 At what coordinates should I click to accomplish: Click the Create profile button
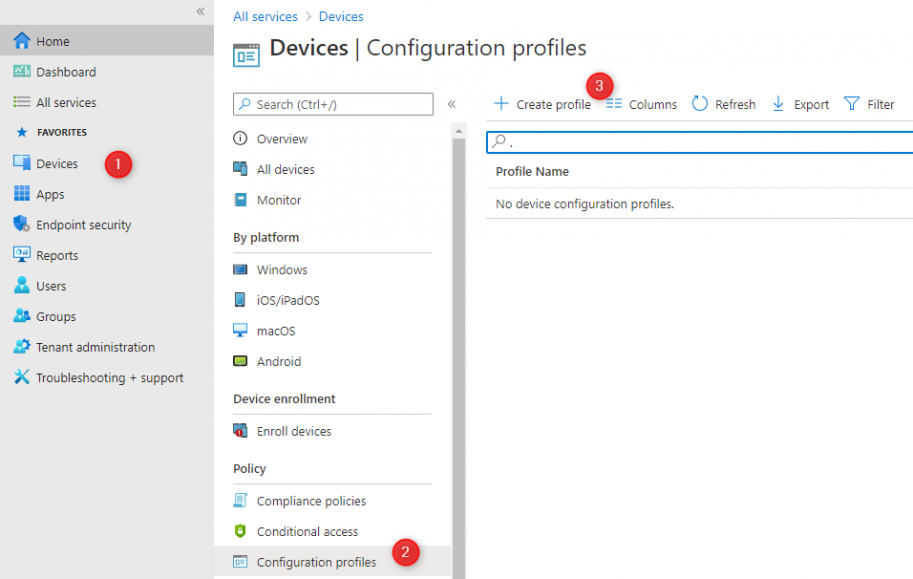coord(542,103)
